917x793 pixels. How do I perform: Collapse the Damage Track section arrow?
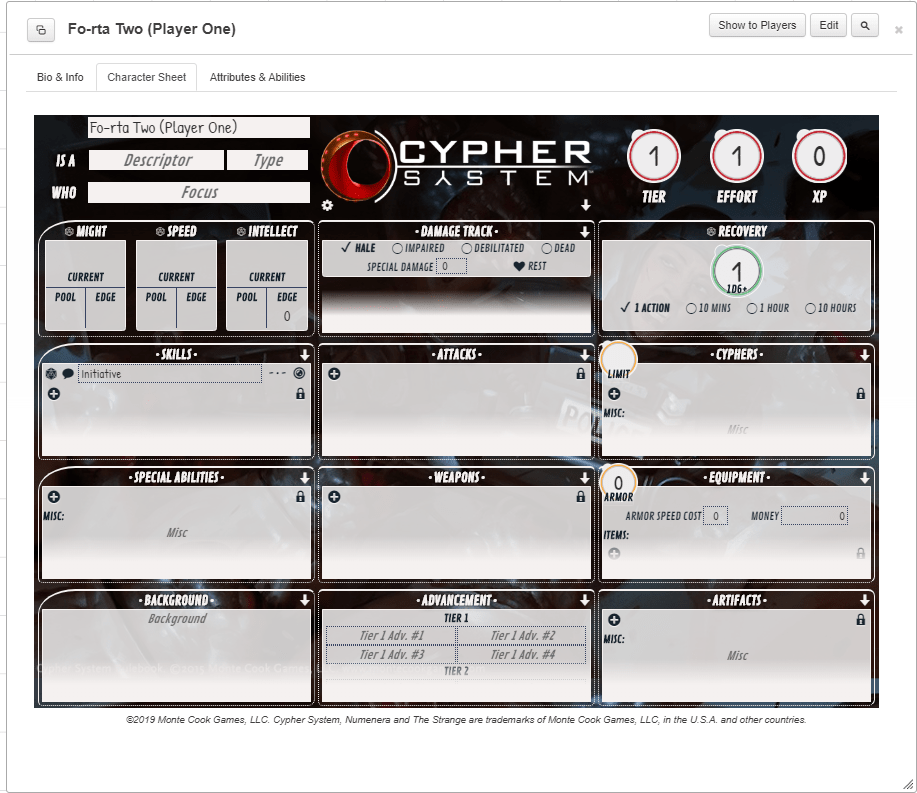585,232
